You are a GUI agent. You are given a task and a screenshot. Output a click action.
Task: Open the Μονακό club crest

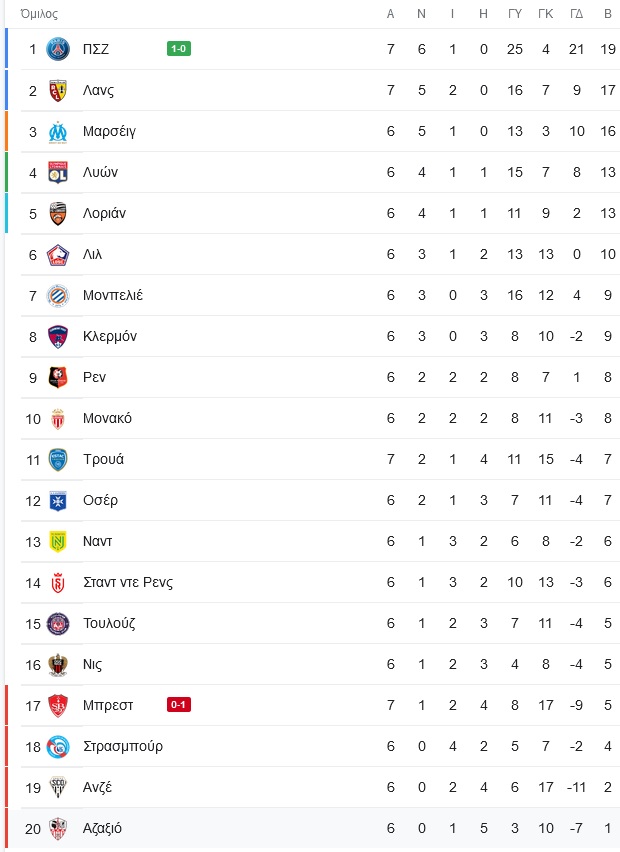tap(58, 418)
